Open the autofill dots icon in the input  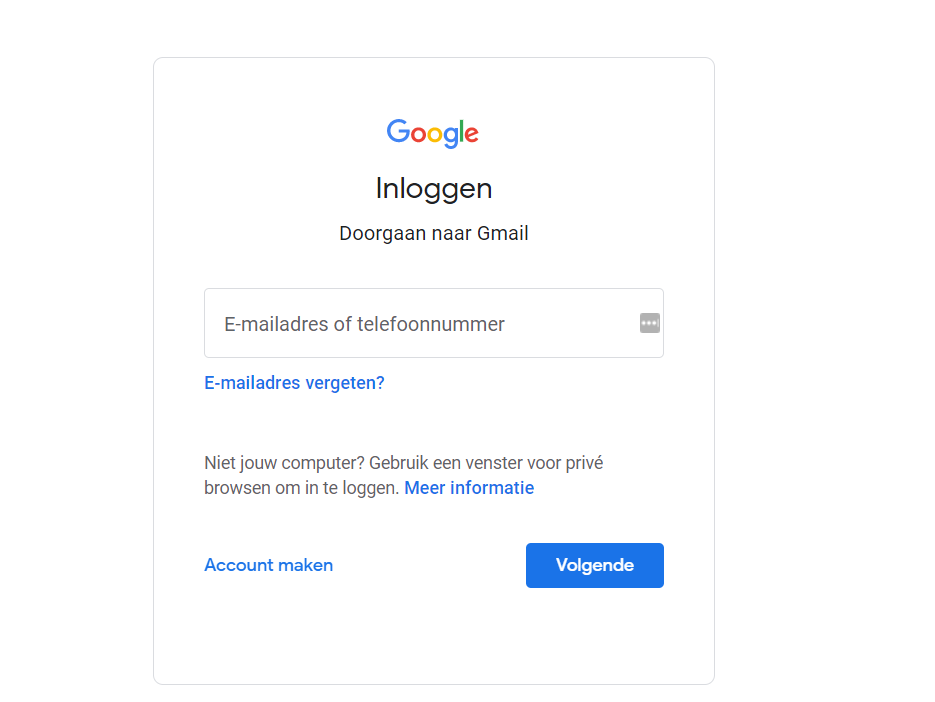pyautogui.click(x=649, y=323)
